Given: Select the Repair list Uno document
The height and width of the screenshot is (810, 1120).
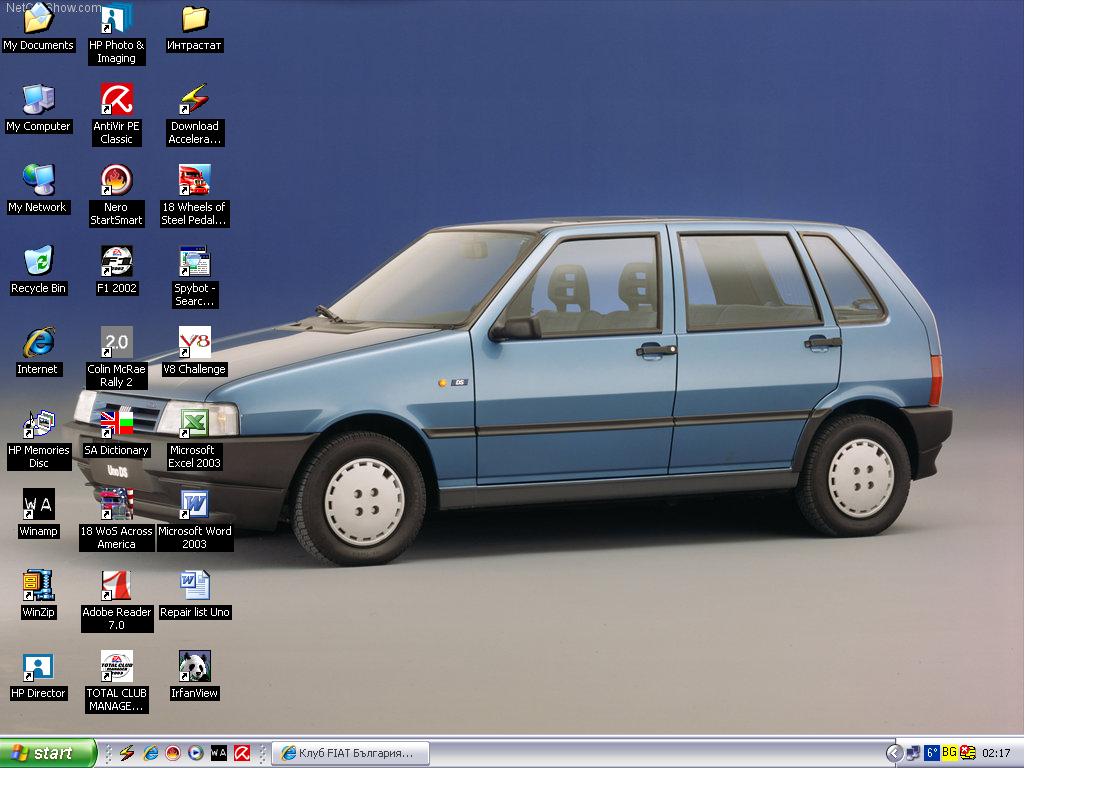Looking at the screenshot, I should [194, 586].
